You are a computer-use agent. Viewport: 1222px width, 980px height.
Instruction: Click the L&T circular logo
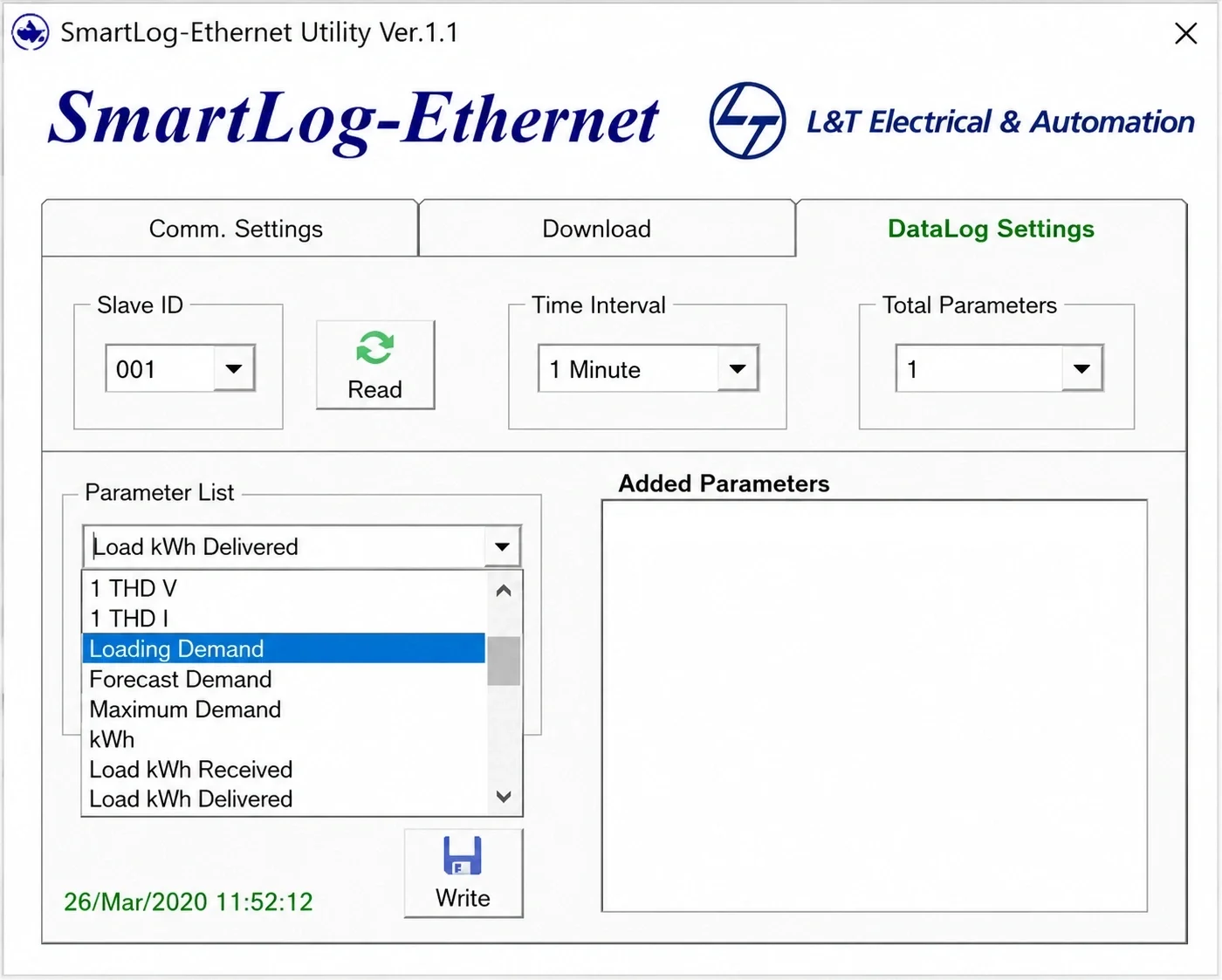(747, 120)
